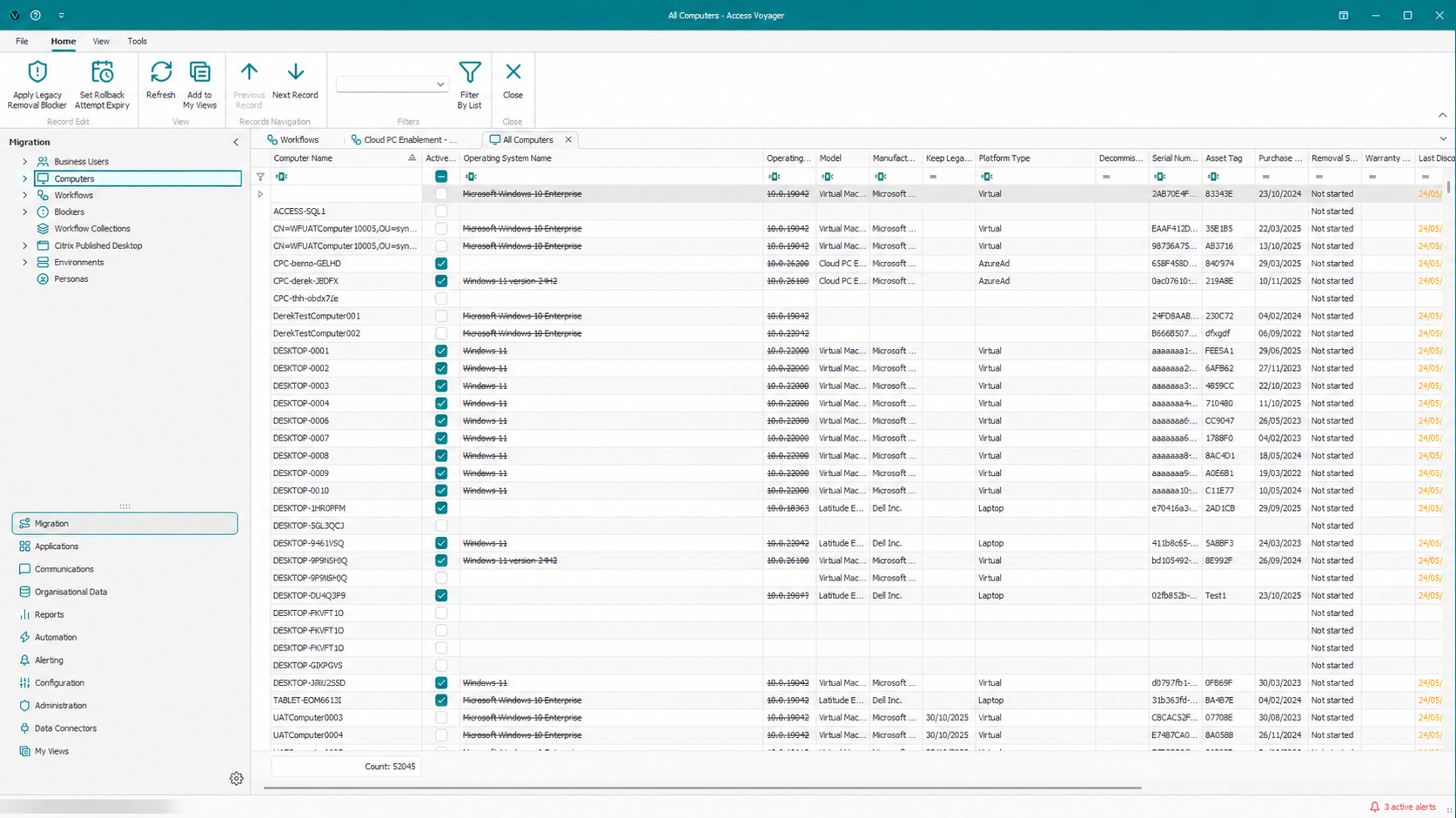Sort by Asset Tag column header
Image resolution: width=1456 pixels, height=818 pixels.
[x=1228, y=158]
